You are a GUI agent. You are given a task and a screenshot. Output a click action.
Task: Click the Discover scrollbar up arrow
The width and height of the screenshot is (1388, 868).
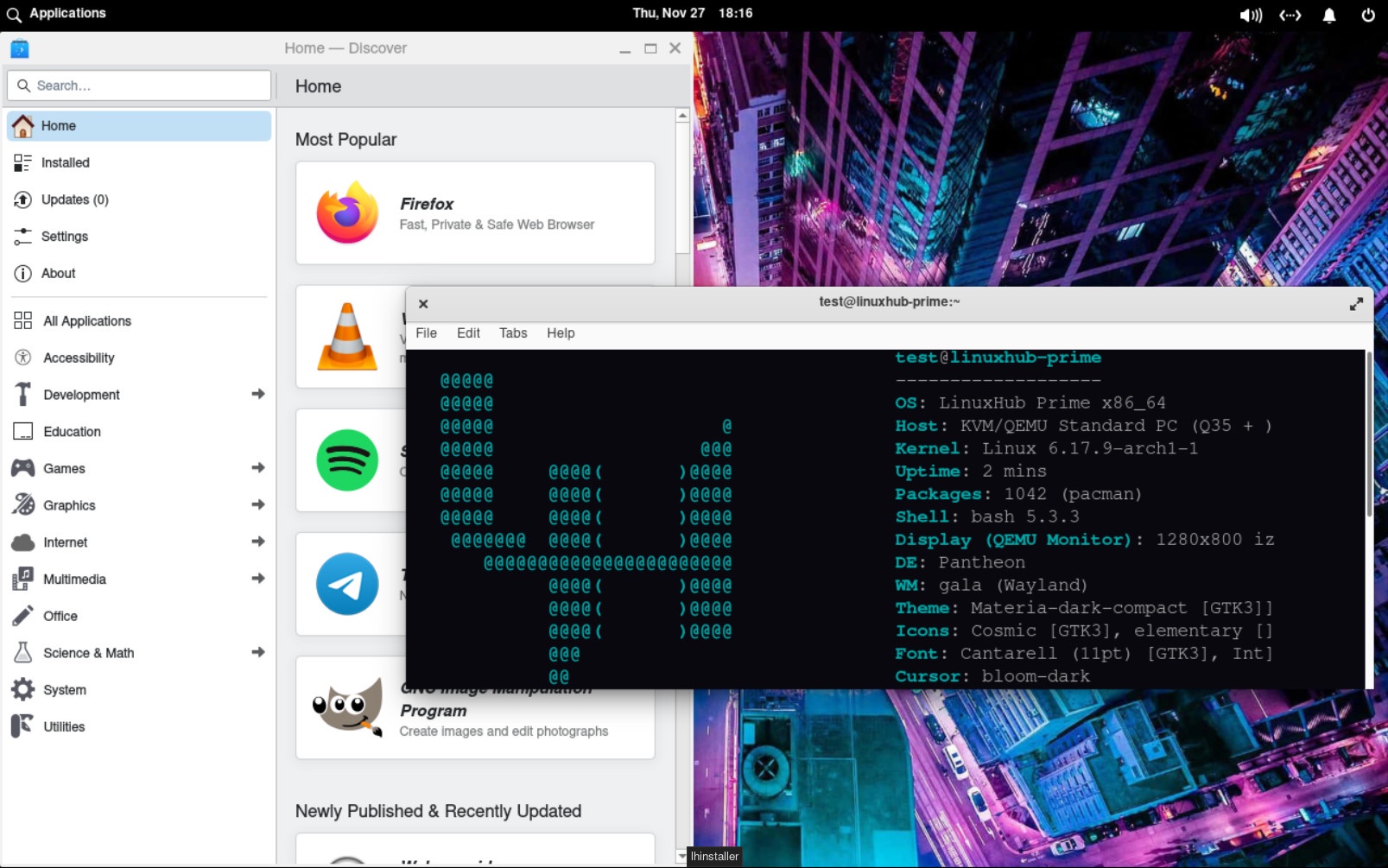click(682, 115)
